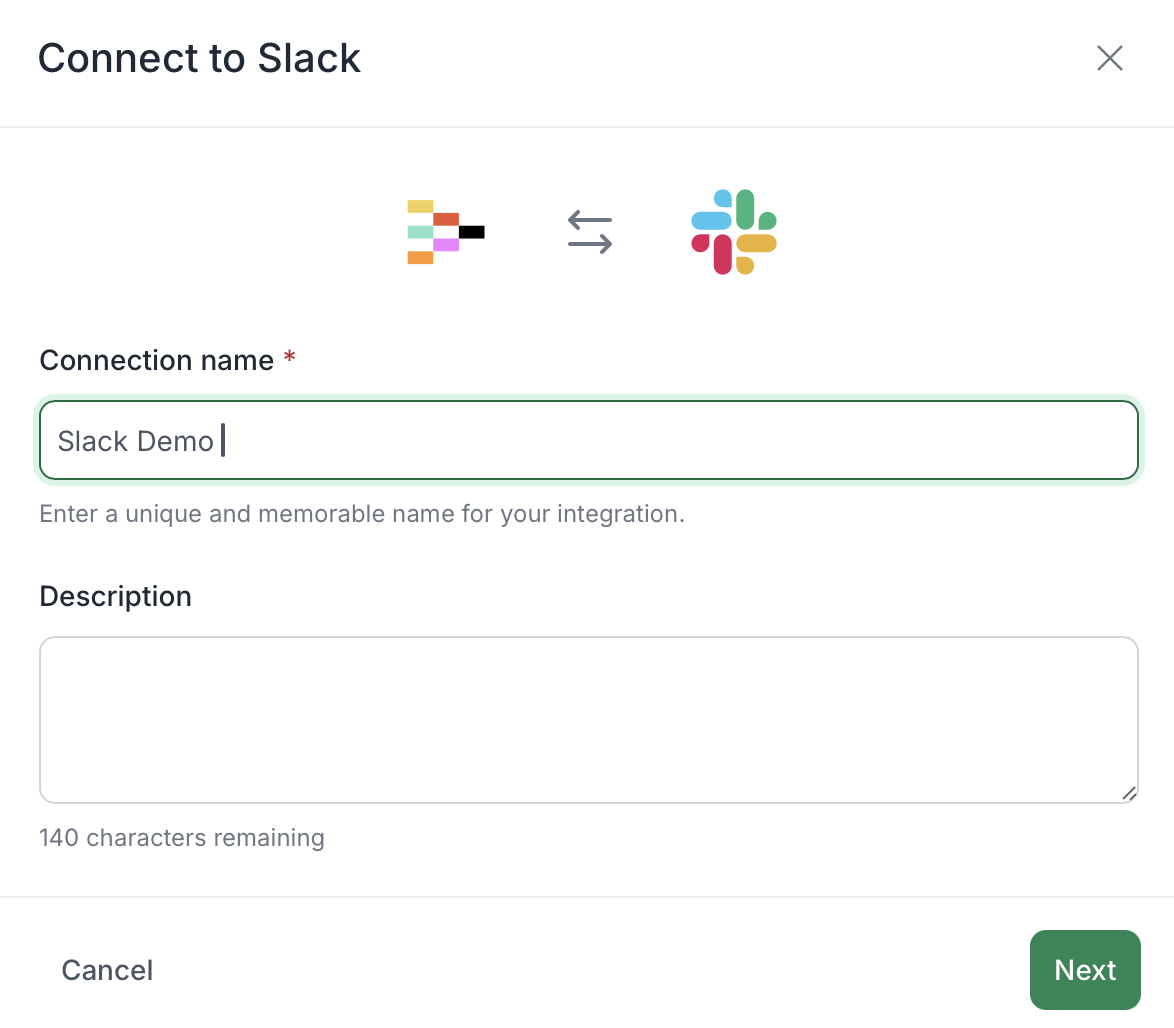
Task: Click the left-pointing arrow above the right arrow
Action: (590, 220)
